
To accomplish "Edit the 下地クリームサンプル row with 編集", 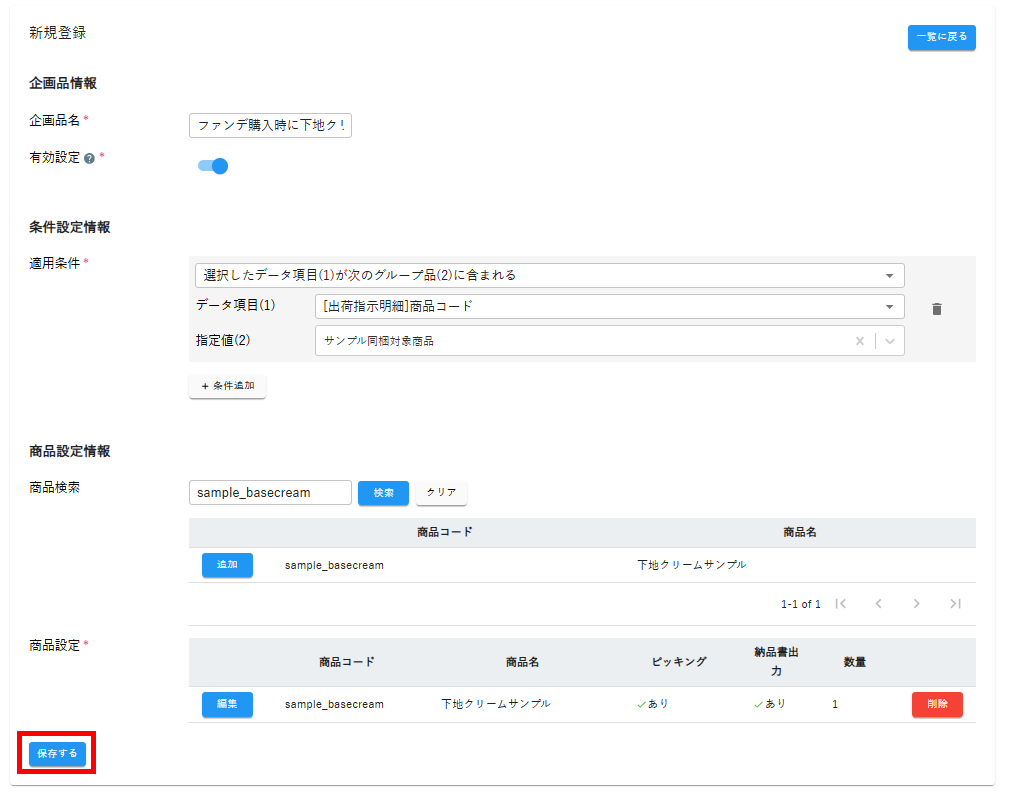I will (x=227, y=704).
